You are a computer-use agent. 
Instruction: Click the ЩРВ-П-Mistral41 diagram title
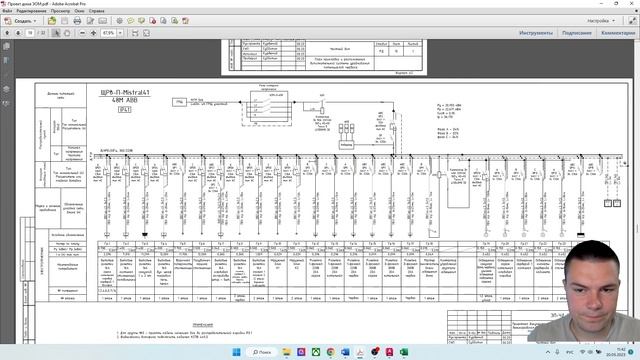(125, 93)
